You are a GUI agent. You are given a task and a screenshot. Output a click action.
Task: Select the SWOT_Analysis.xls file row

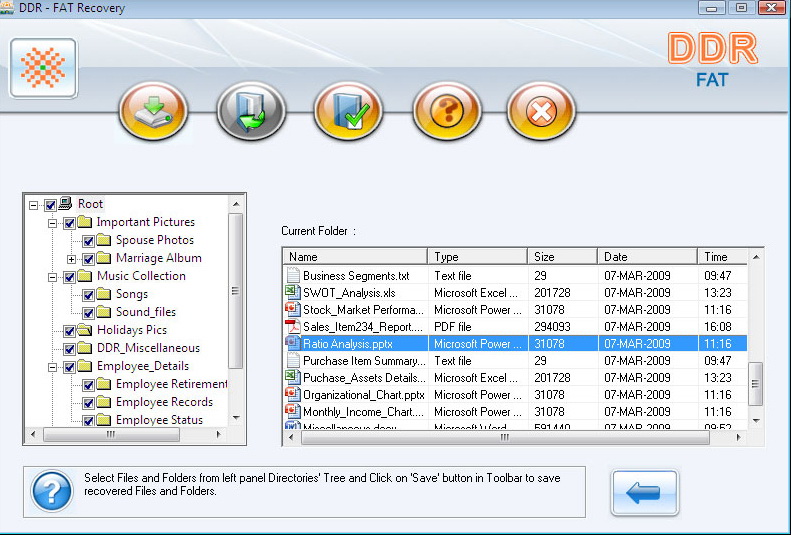coord(349,293)
